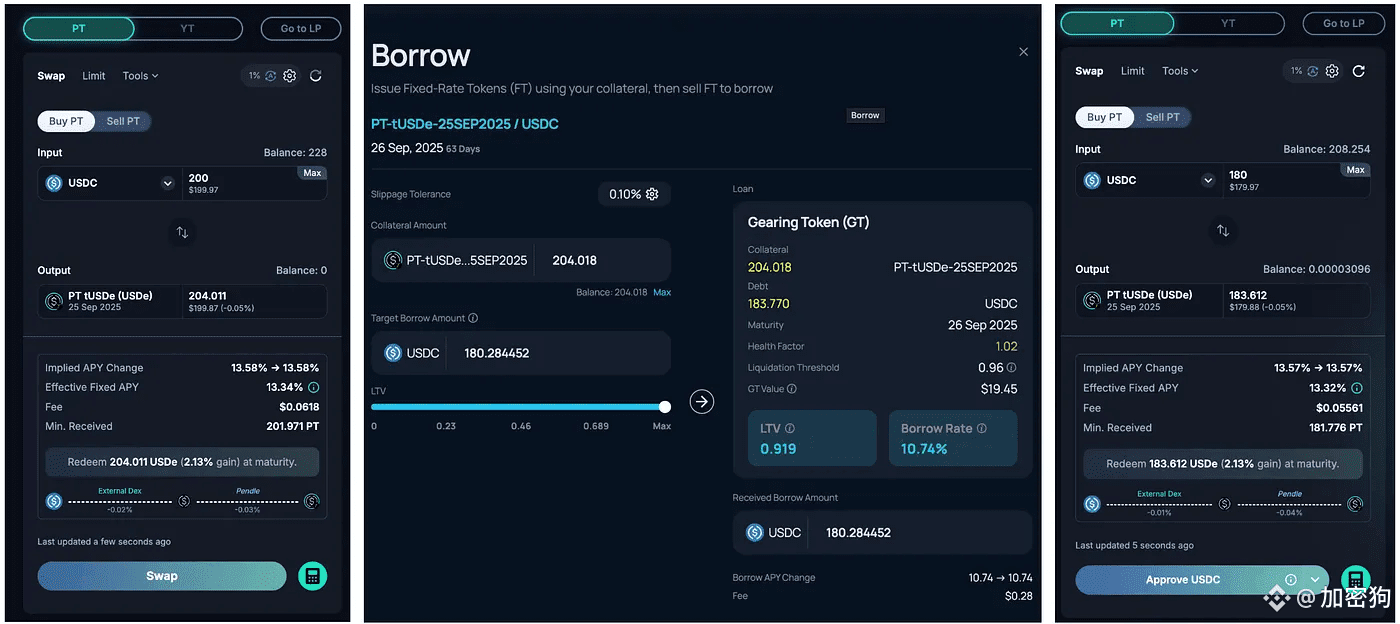Click swap direction arrows under the 200 input
The width and height of the screenshot is (1400, 624).
click(x=182, y=232)
